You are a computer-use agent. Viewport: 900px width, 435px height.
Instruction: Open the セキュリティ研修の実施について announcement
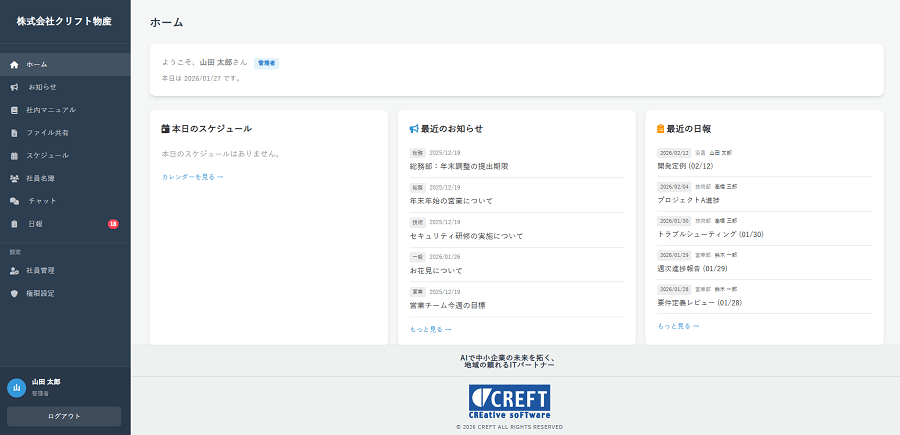coord(466,236)
